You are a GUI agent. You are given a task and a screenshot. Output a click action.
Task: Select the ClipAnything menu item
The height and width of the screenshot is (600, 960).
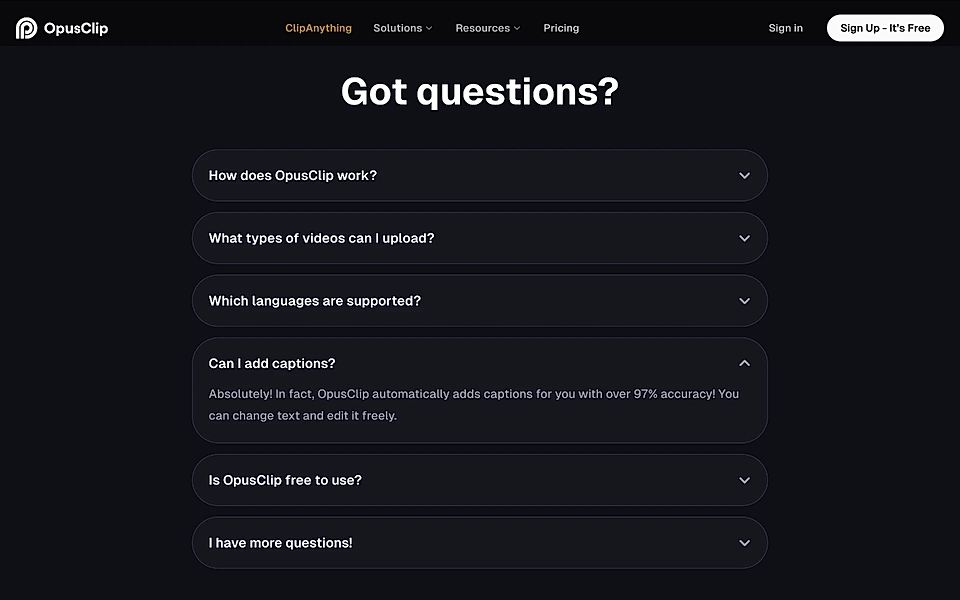(x=318, y=28)
